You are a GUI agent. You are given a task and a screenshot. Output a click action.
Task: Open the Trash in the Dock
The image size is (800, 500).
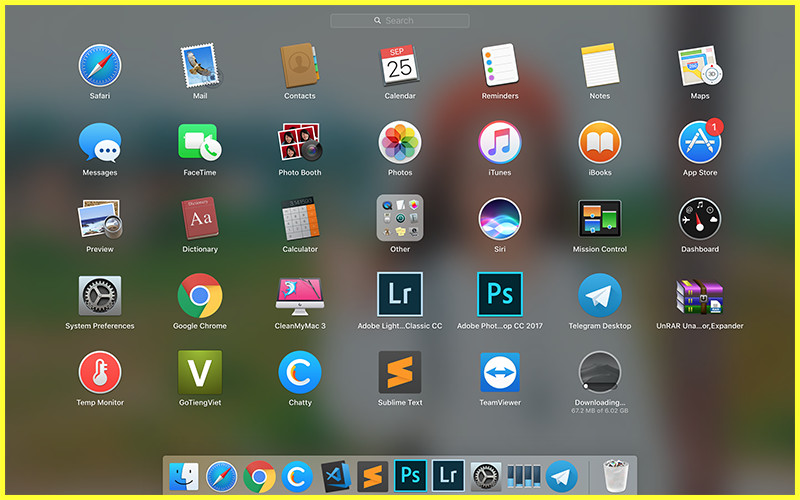615,476
